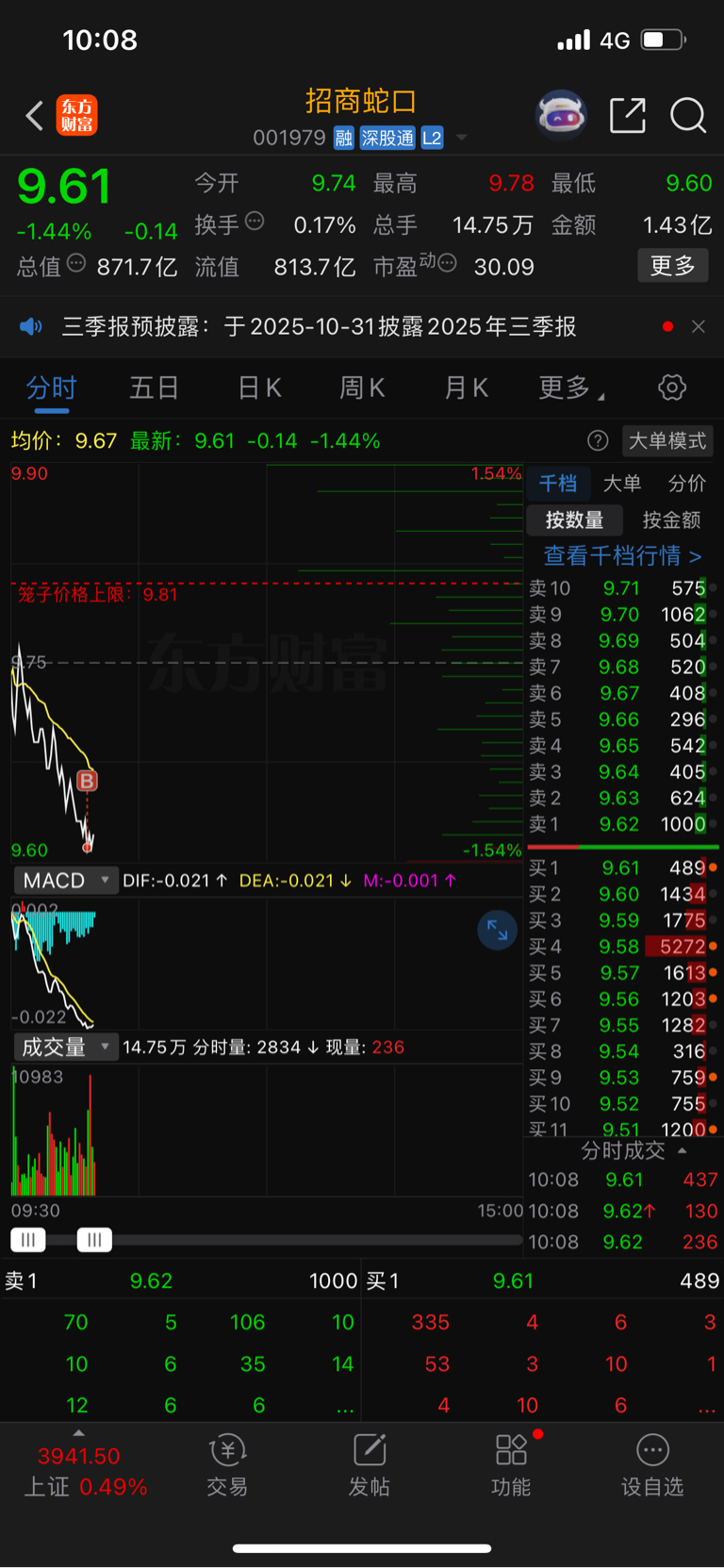Select 买8 row at 9.54

tap(620, 1051)
